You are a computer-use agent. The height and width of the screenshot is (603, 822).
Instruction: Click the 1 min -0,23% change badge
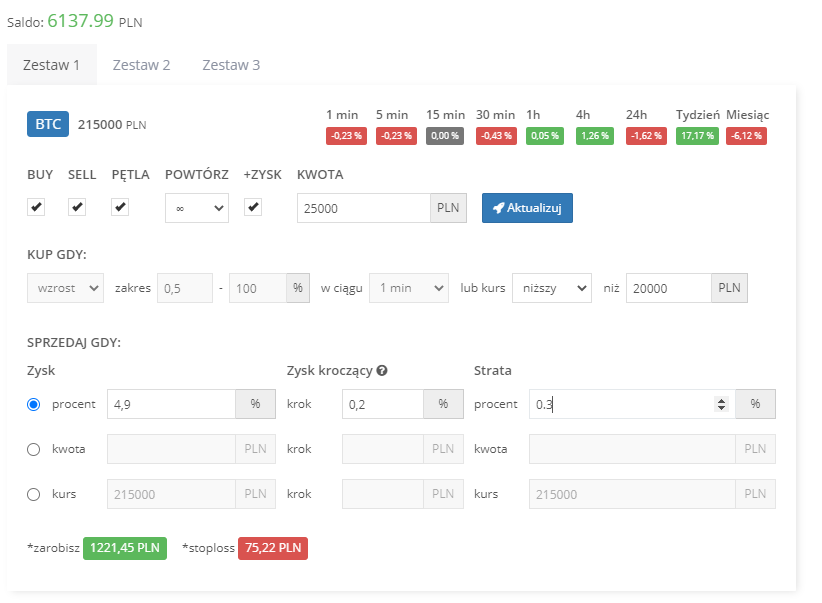346,136
